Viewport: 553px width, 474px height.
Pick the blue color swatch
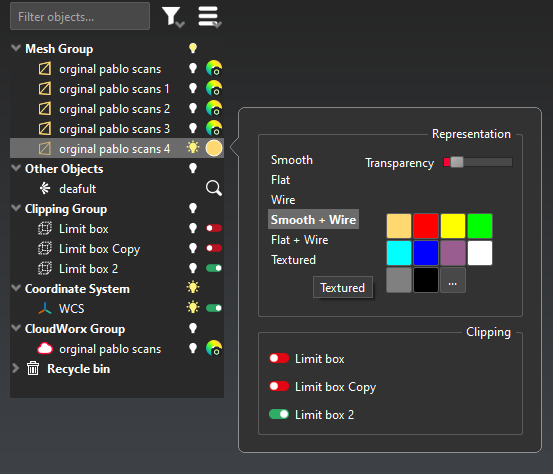426,253
